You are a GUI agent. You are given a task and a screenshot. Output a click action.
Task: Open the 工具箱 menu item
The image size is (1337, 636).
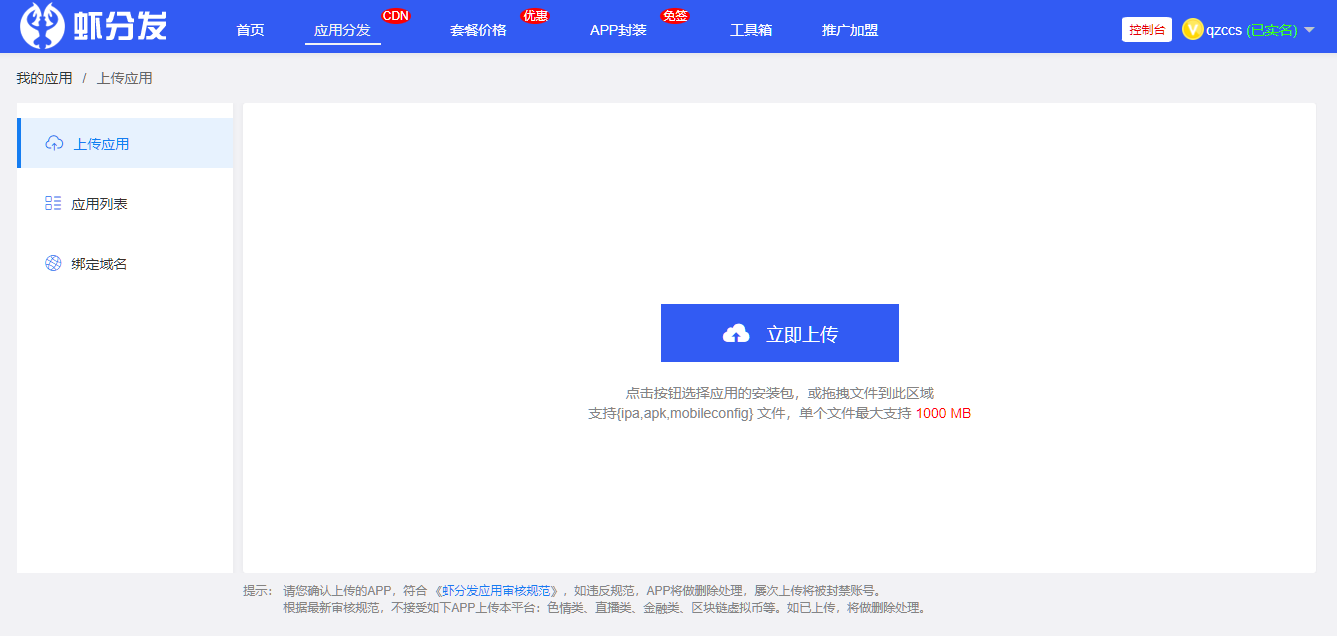point(751,30)
